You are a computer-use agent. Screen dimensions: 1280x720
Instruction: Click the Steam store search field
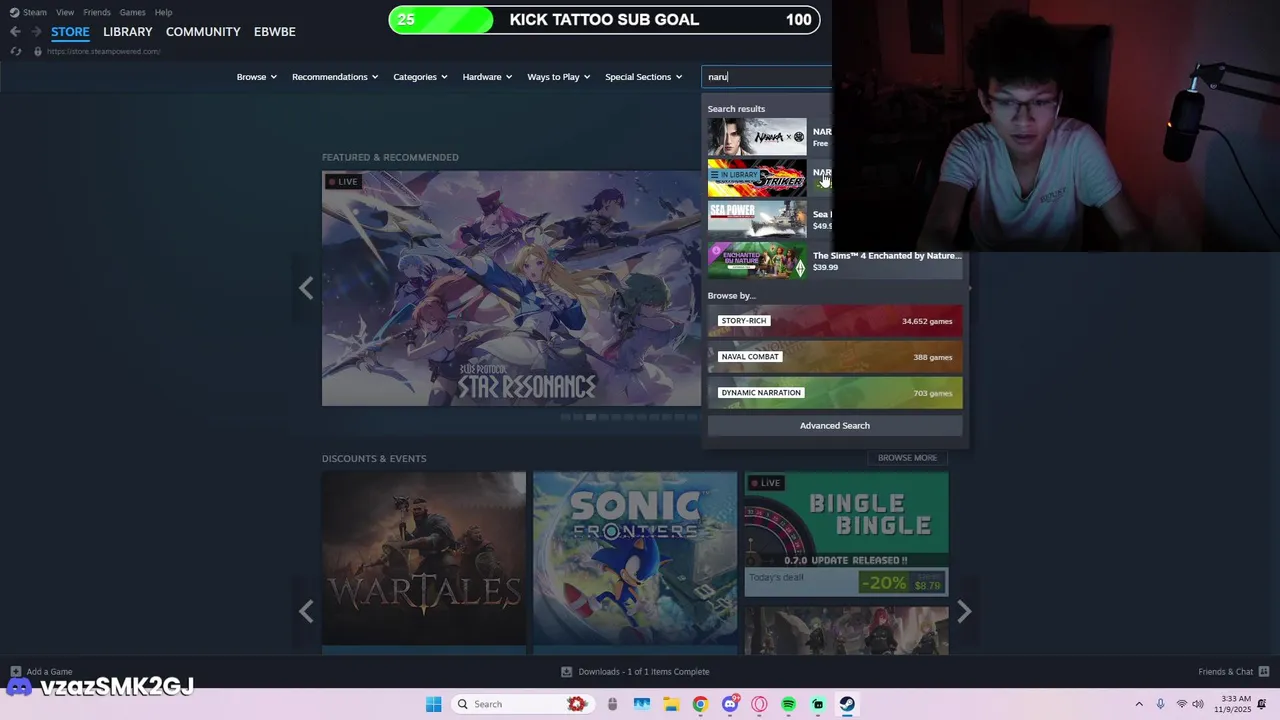(767, 77)
